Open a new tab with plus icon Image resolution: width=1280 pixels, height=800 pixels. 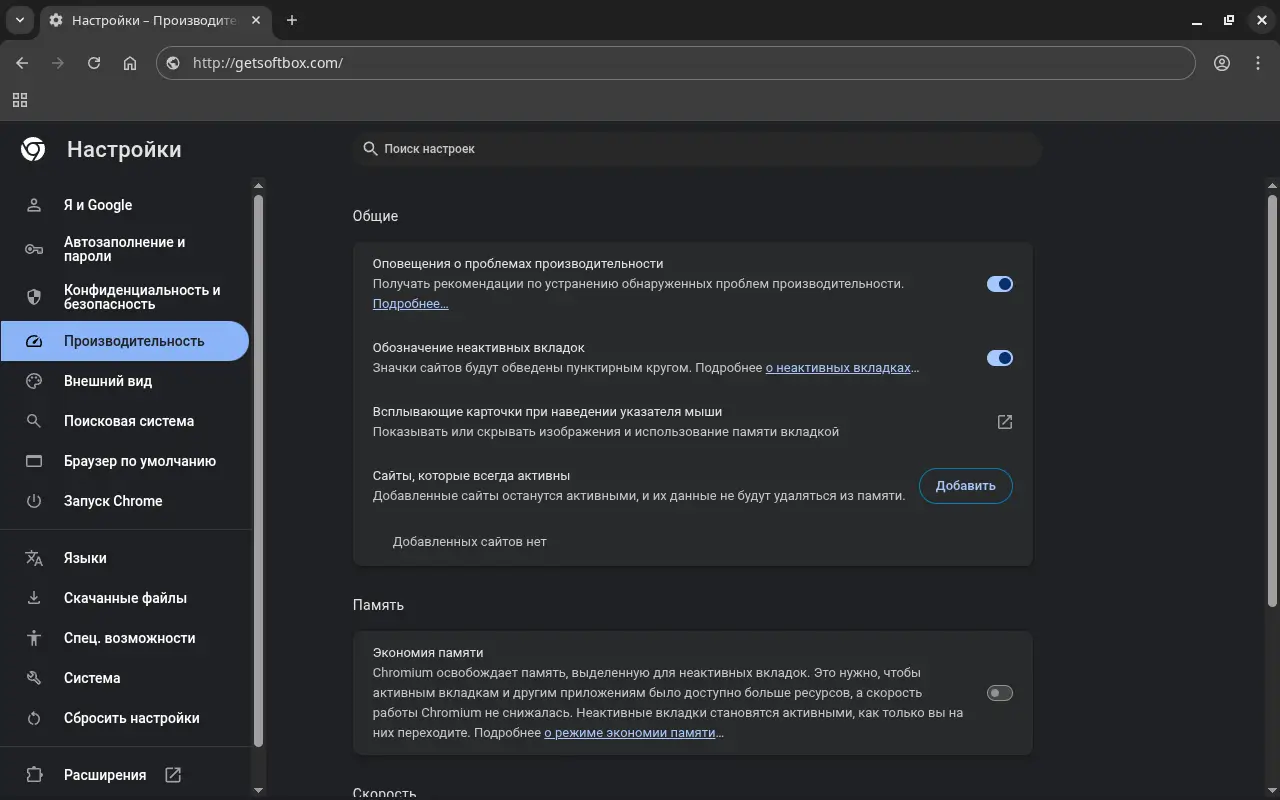click(x=292, y=20)
